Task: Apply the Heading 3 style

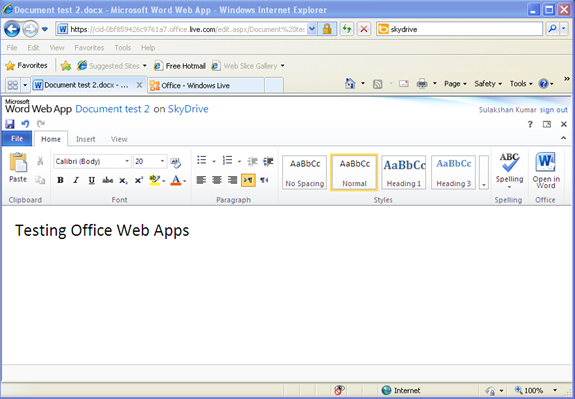Action: tap(453, 172)
